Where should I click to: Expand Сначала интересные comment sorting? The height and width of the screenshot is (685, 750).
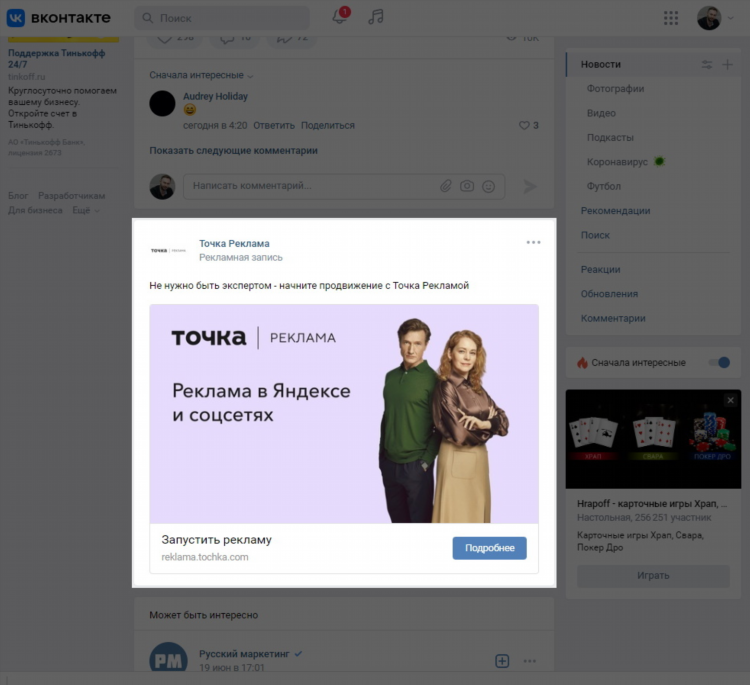pyautogui.click(x=201, y=76)
